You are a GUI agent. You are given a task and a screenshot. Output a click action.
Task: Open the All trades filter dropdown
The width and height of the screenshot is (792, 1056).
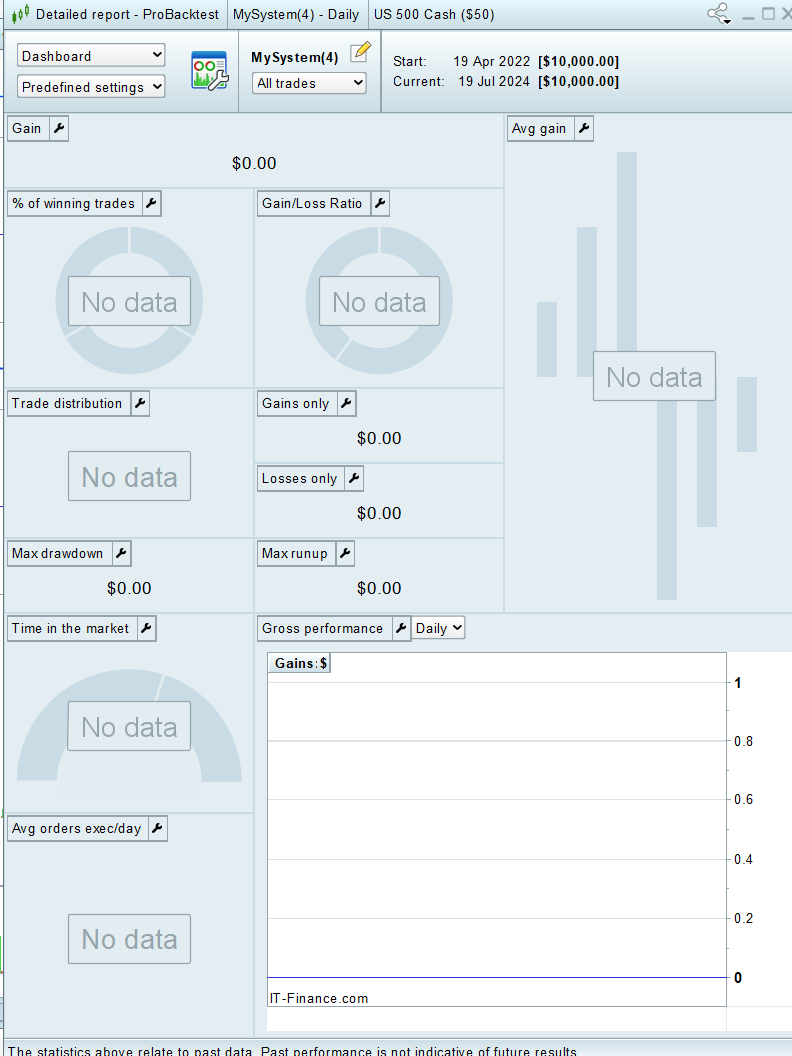(309, 83)
